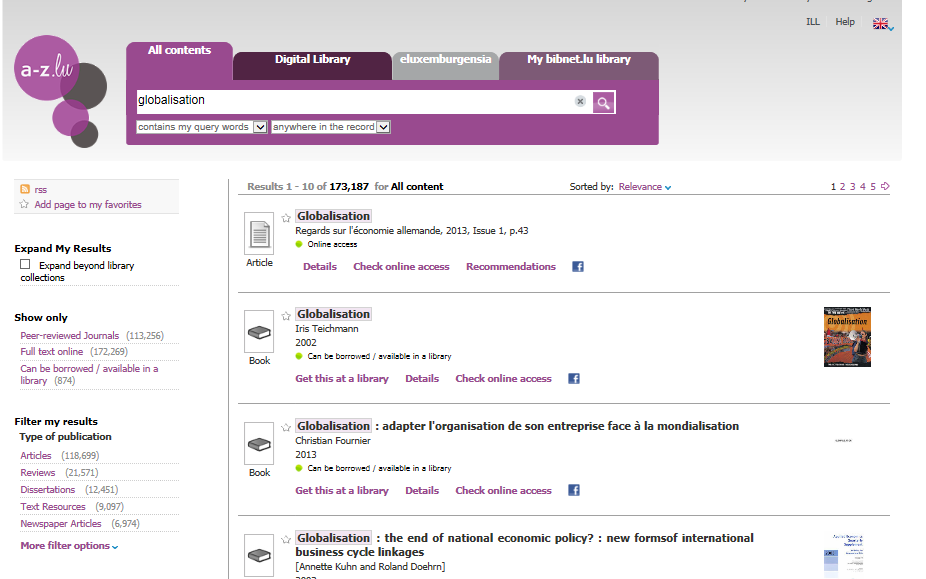Open the Sorted by Relevance dropdown
Viewport: 926px width, 579px height.
pyautogui.click(x=645, y=187)
